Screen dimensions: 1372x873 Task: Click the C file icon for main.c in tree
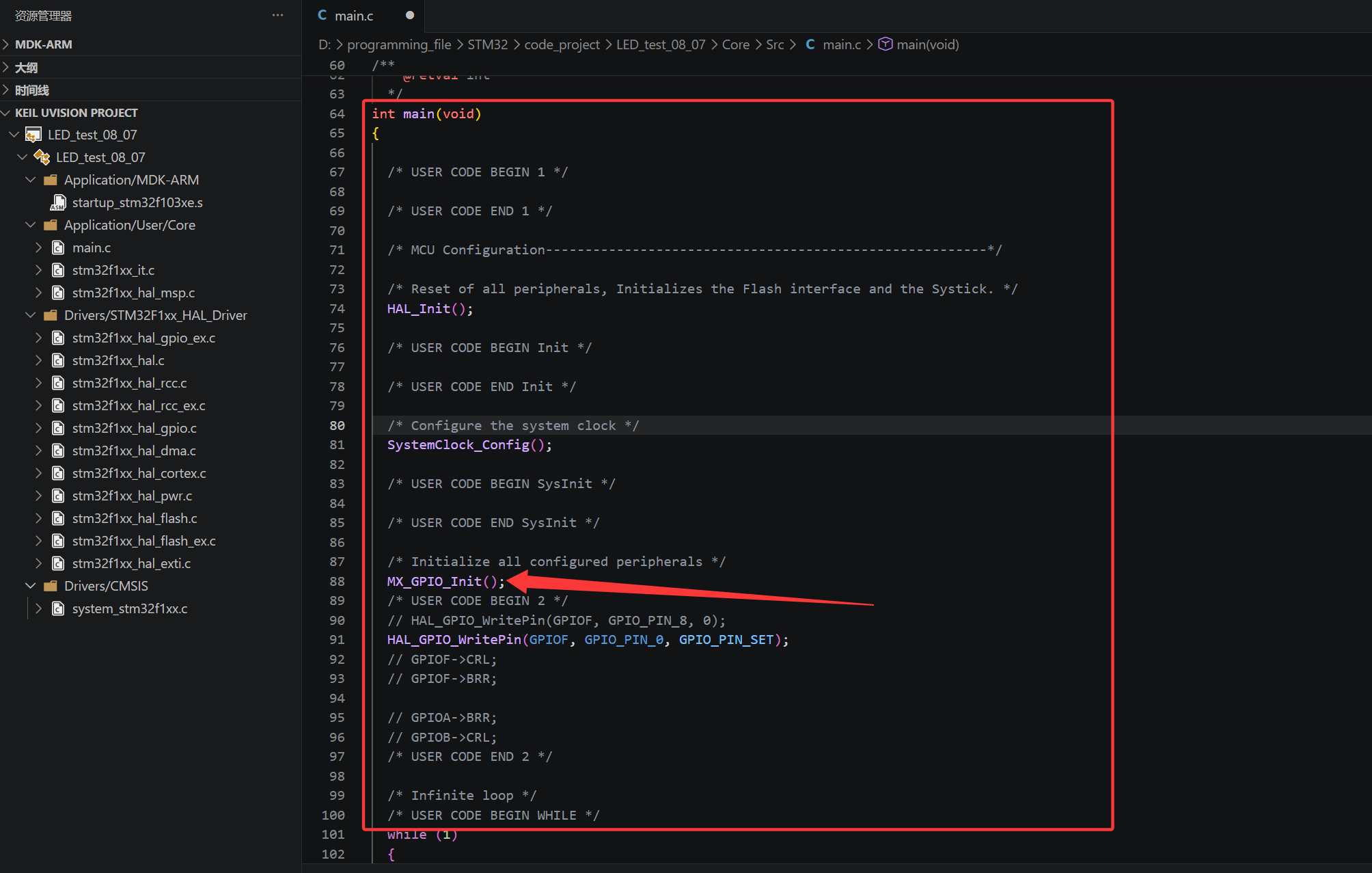point(59,247)
